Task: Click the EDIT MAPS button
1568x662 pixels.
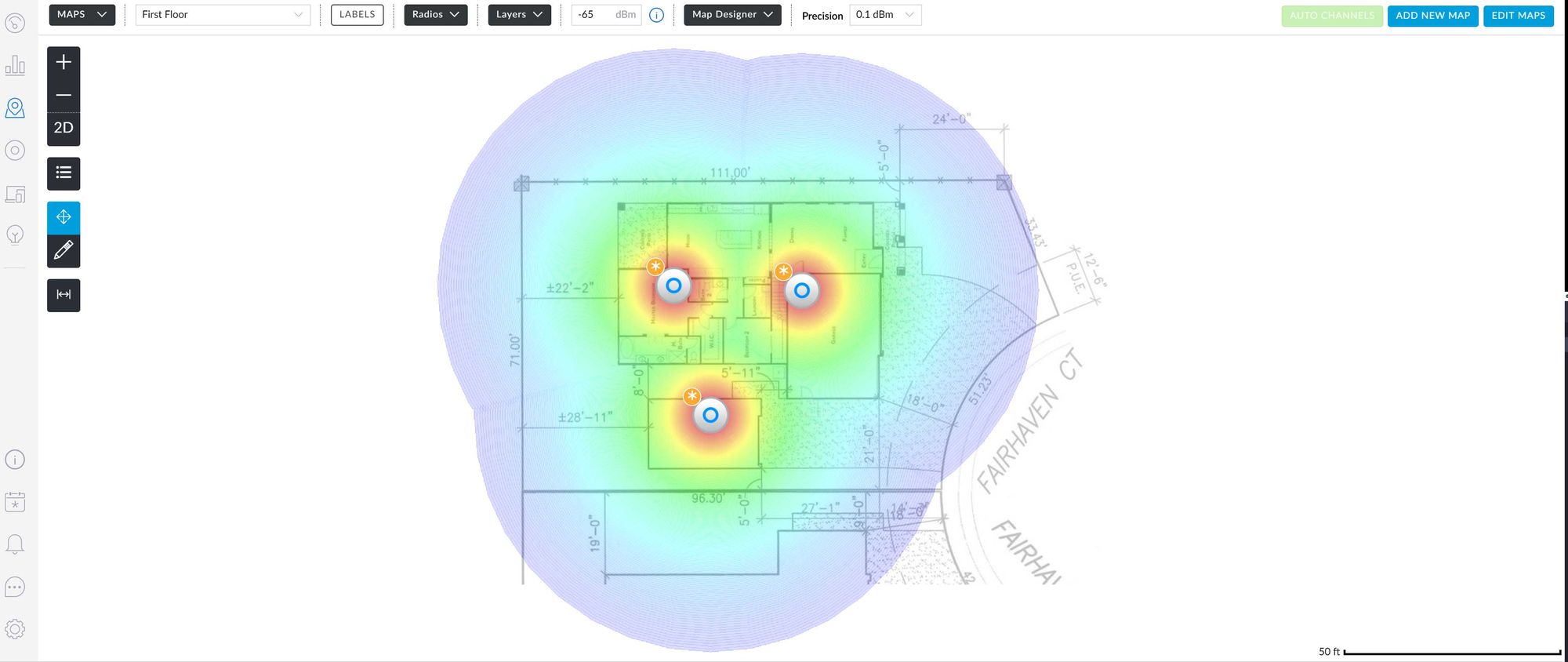Action: 1518,16
